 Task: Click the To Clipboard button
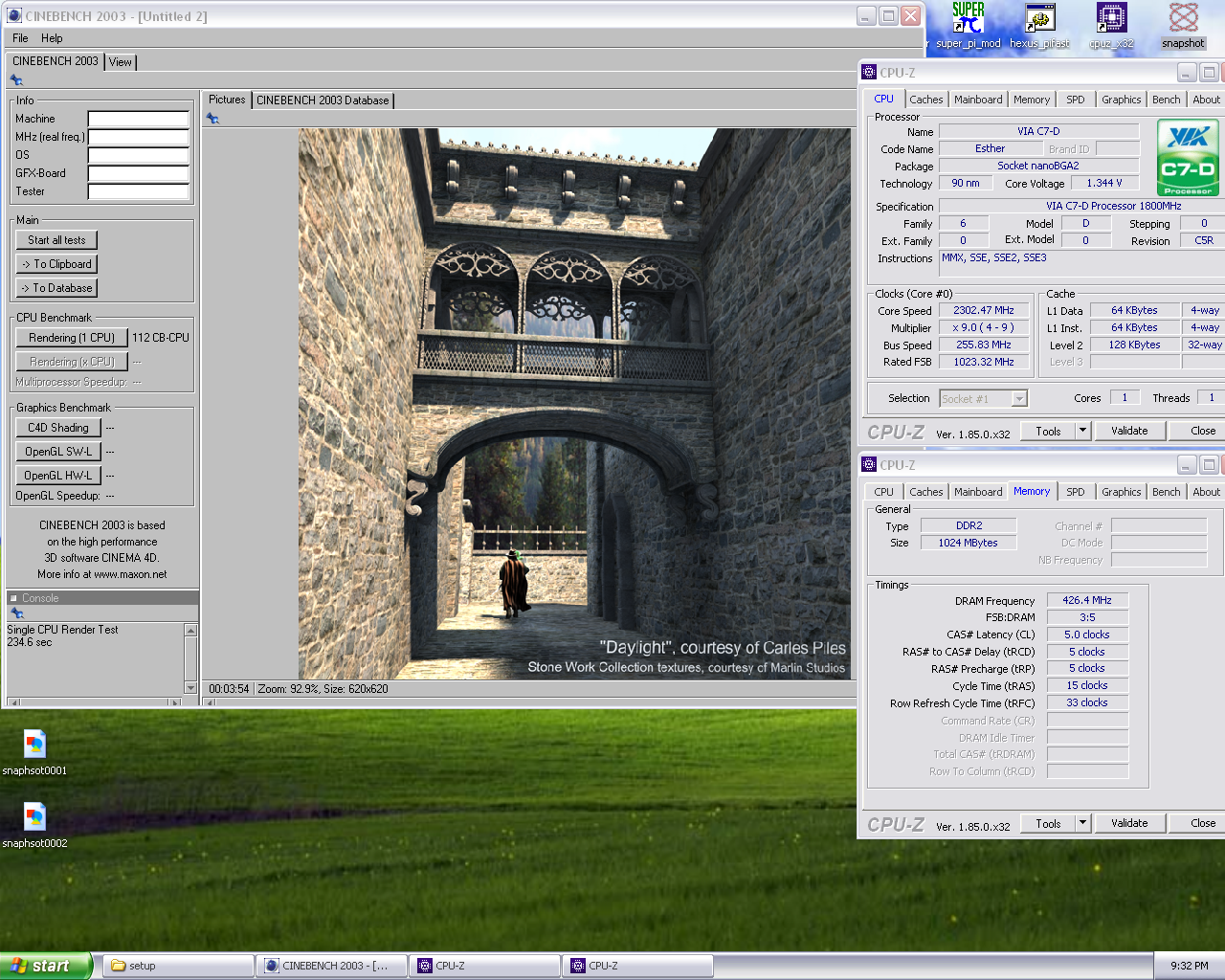pos(56,264)
